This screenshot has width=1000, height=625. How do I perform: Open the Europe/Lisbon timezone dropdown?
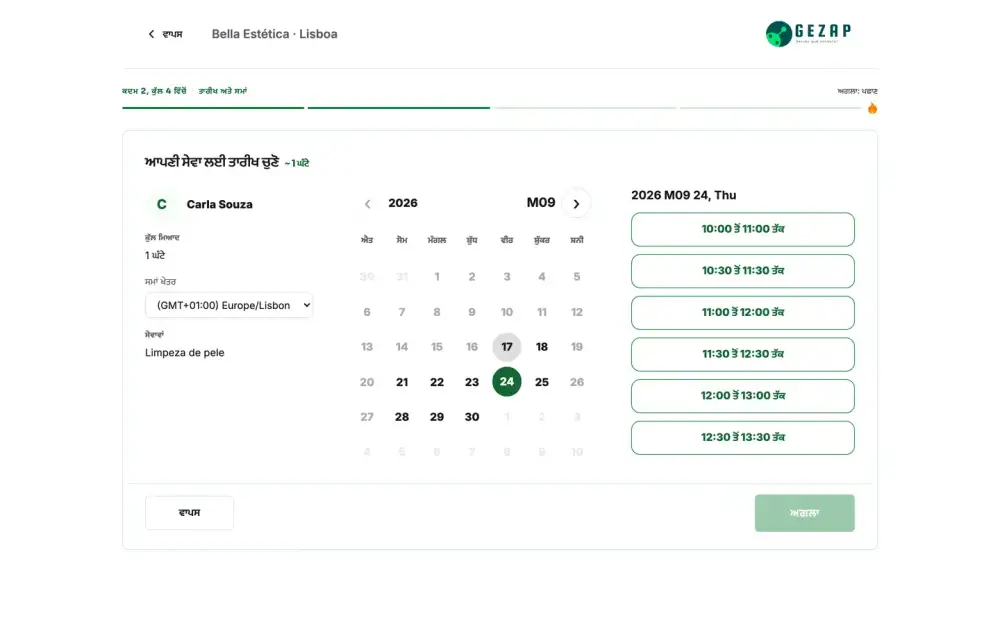pos(229,305)
